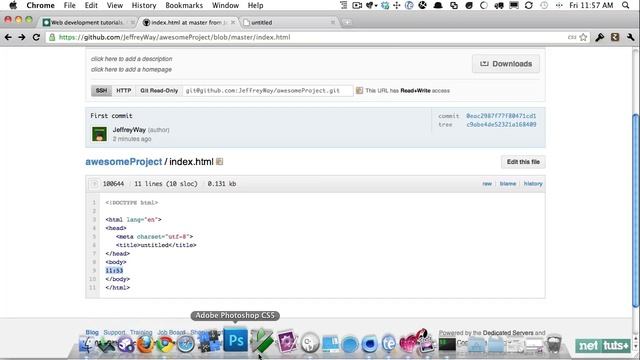Open the Edit menu

pos(91,5)
